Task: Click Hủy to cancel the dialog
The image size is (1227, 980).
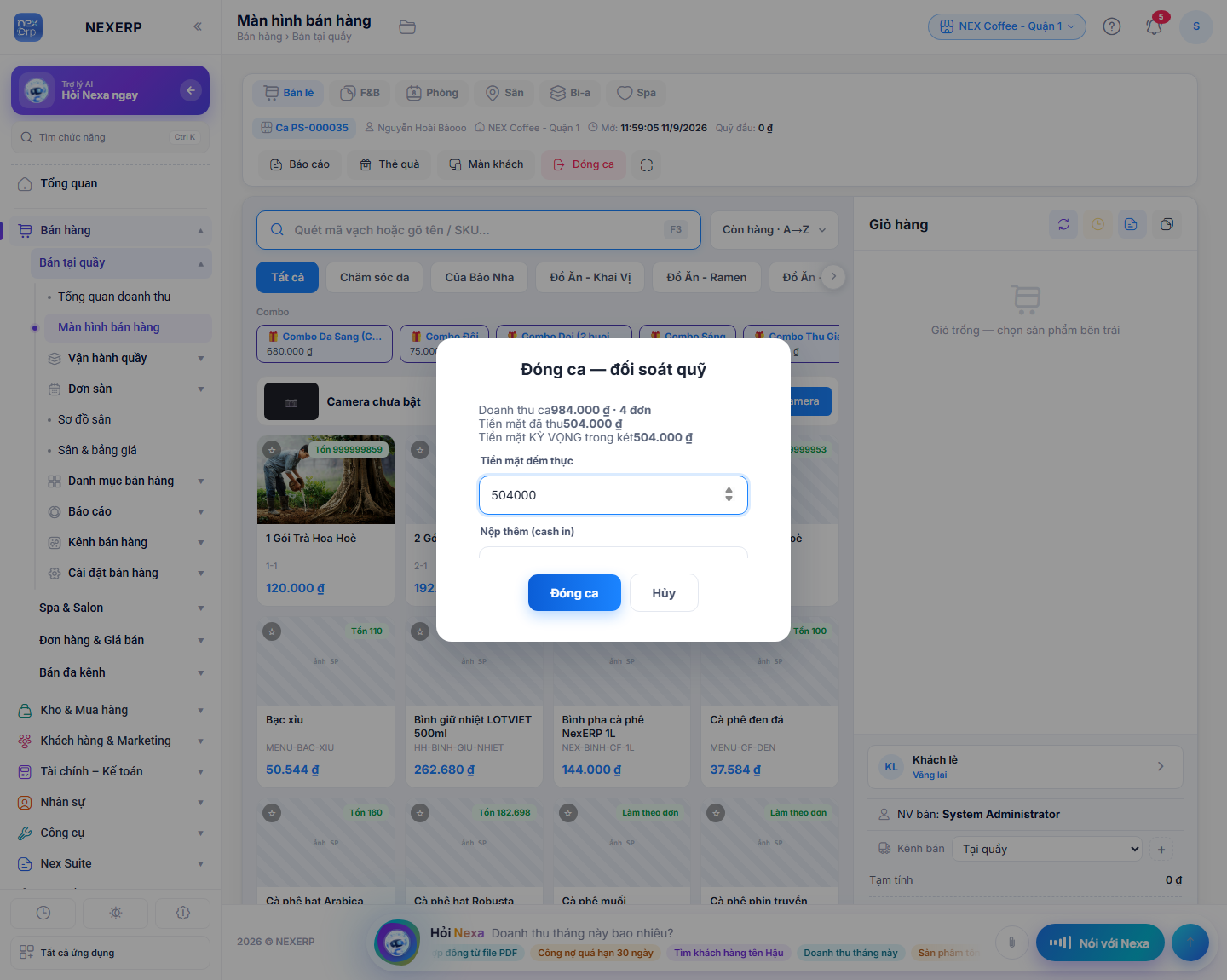Action: 664,593
